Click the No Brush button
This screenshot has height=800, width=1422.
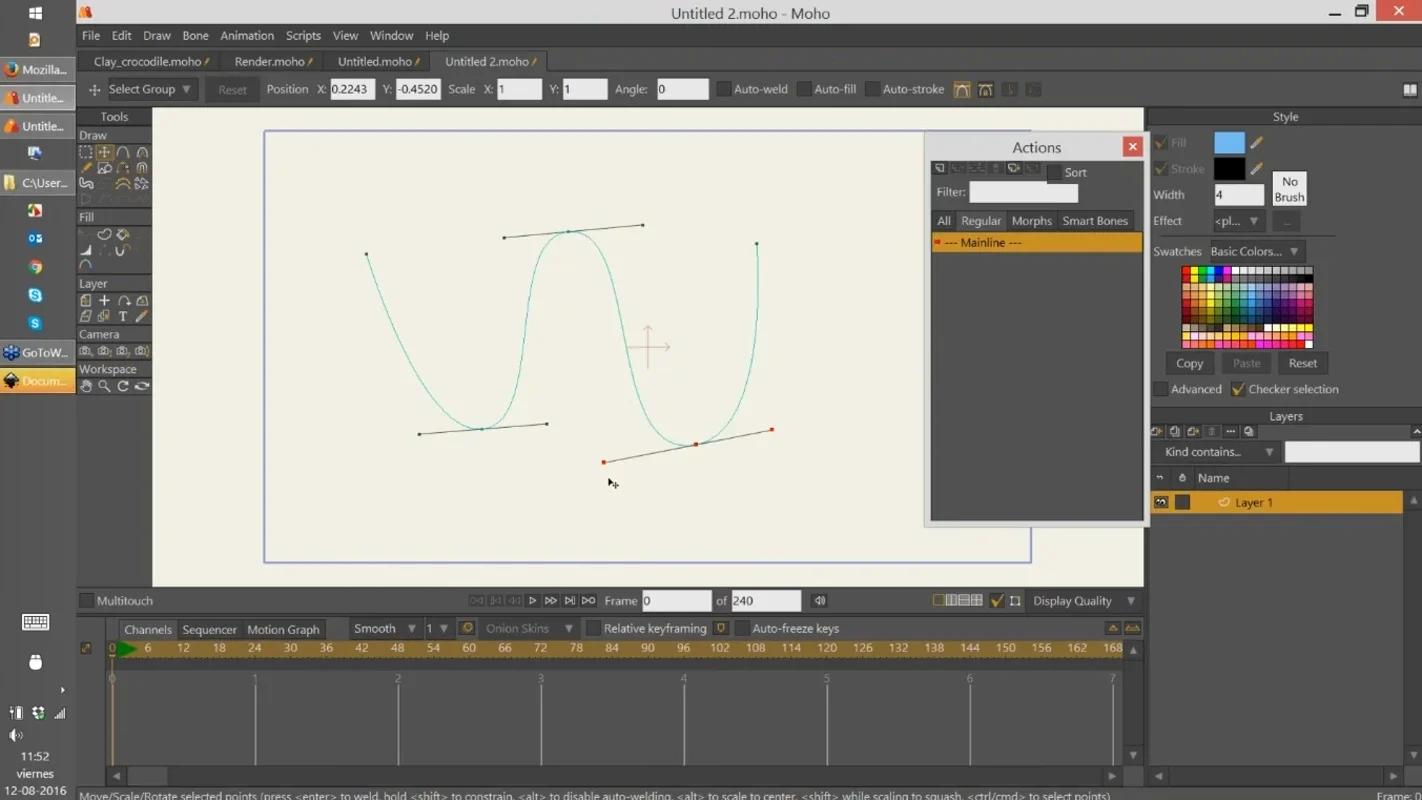coord(1289,189)
